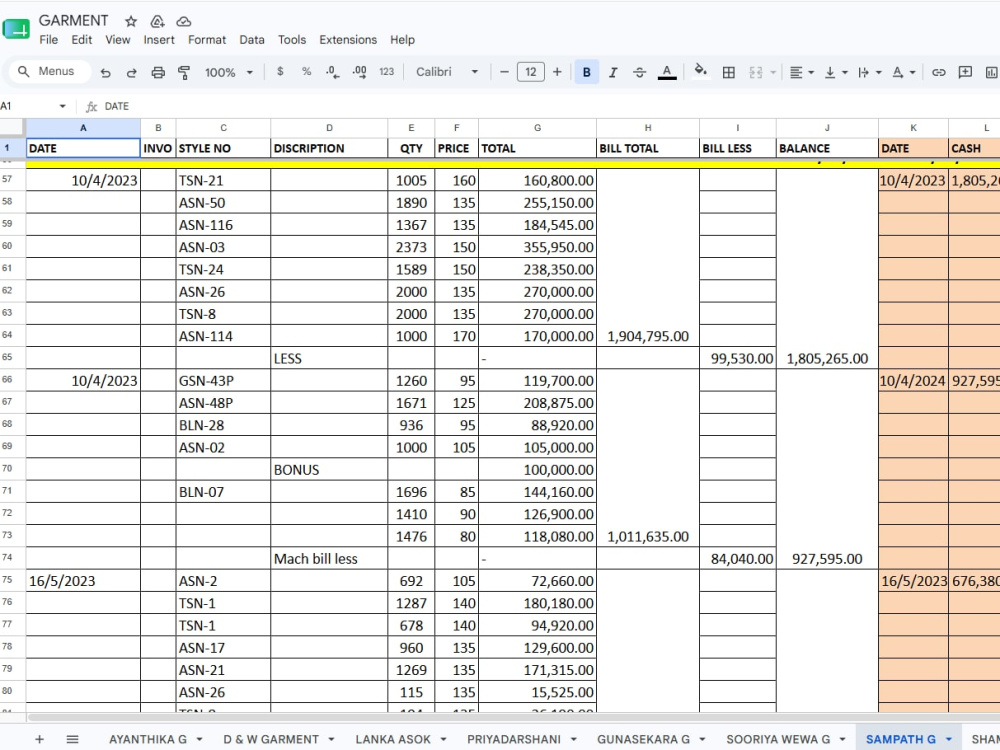This screenshot has height=750, width=1000.
Task: Increase font size with plus button
Action: [557, 72]
